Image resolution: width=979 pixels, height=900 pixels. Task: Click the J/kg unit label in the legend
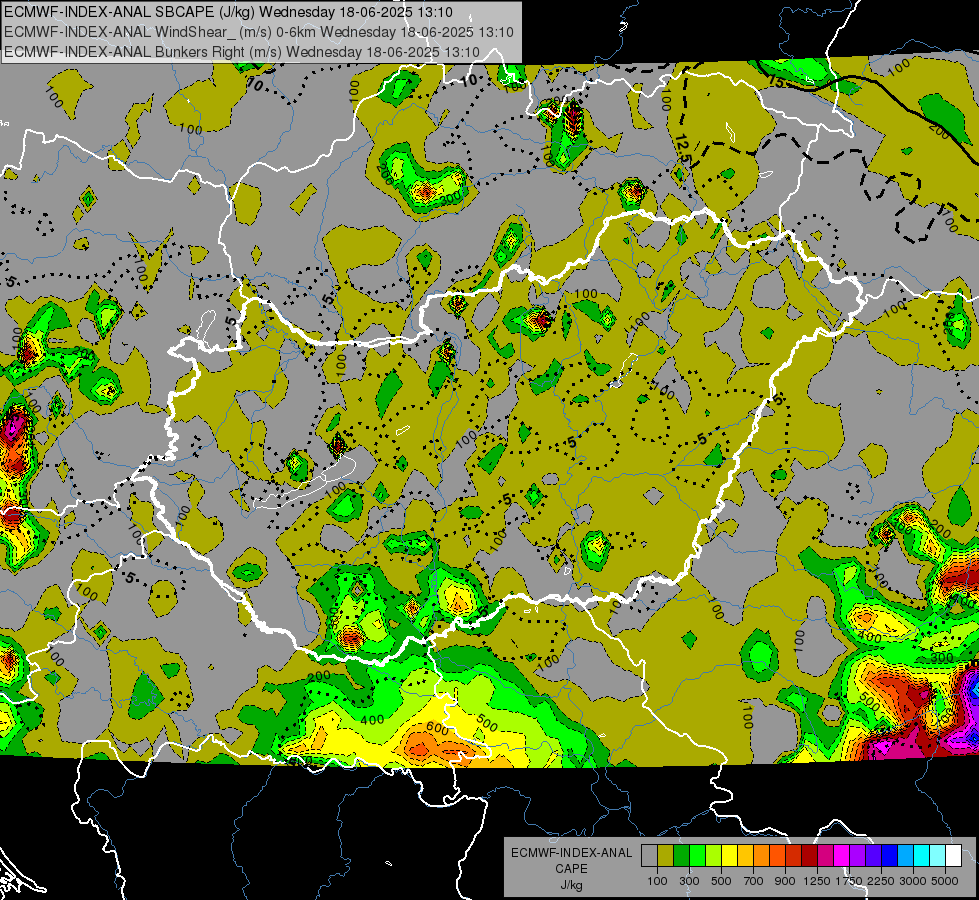[571, 885]
